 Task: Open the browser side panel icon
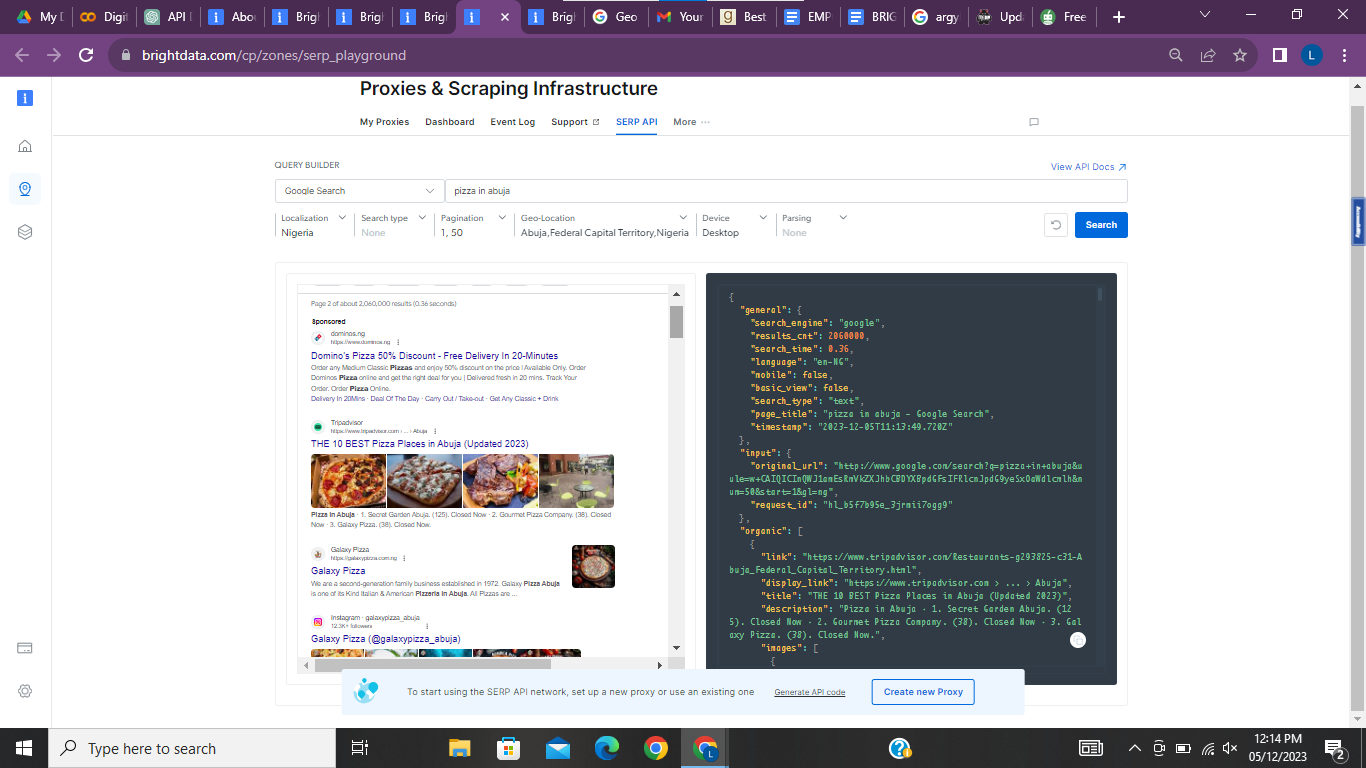1279,55
